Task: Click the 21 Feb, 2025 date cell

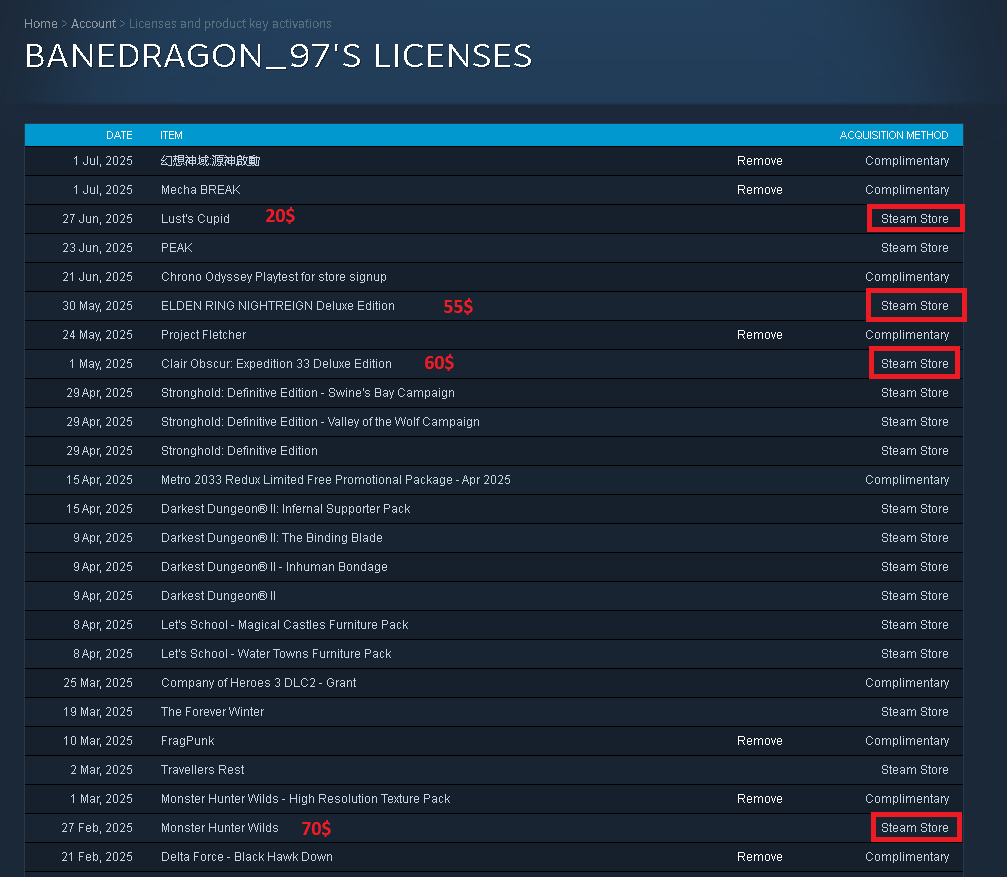Action: click(x=97, y=856)
